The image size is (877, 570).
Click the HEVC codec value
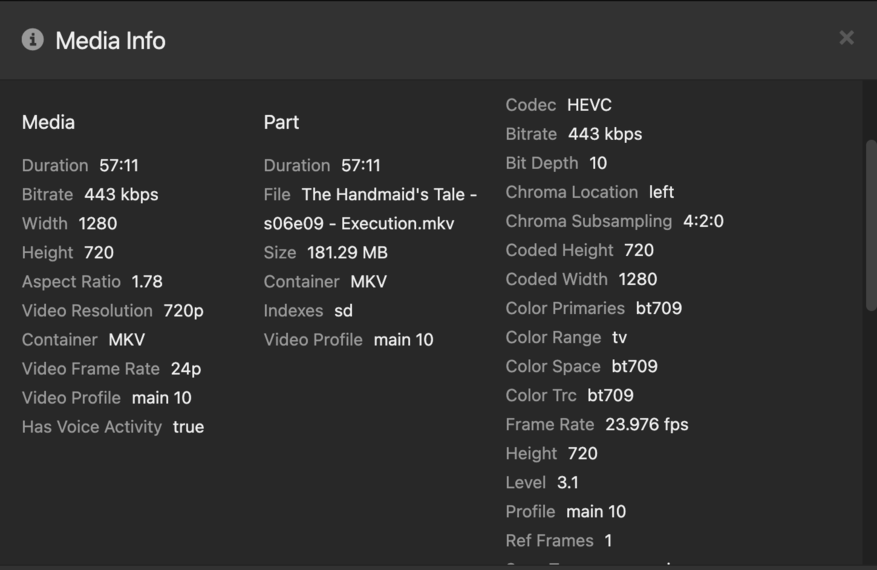tap(589, 105)
